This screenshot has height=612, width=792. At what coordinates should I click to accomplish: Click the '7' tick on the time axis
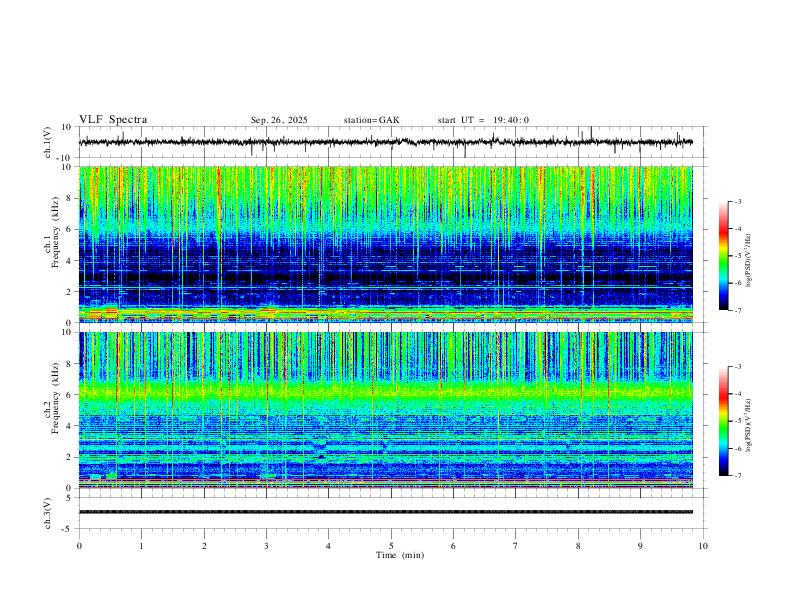click(516, 546)
